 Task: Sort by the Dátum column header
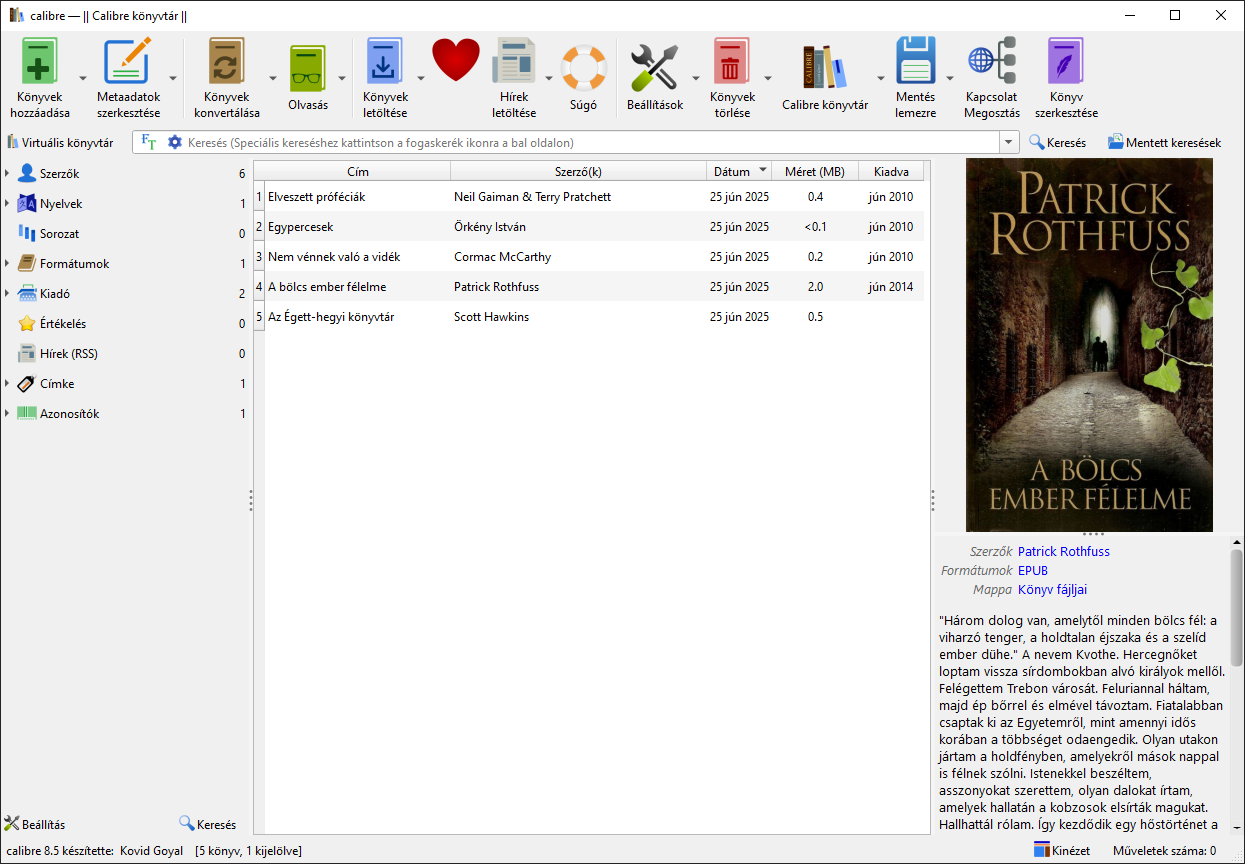pos(739,171)
